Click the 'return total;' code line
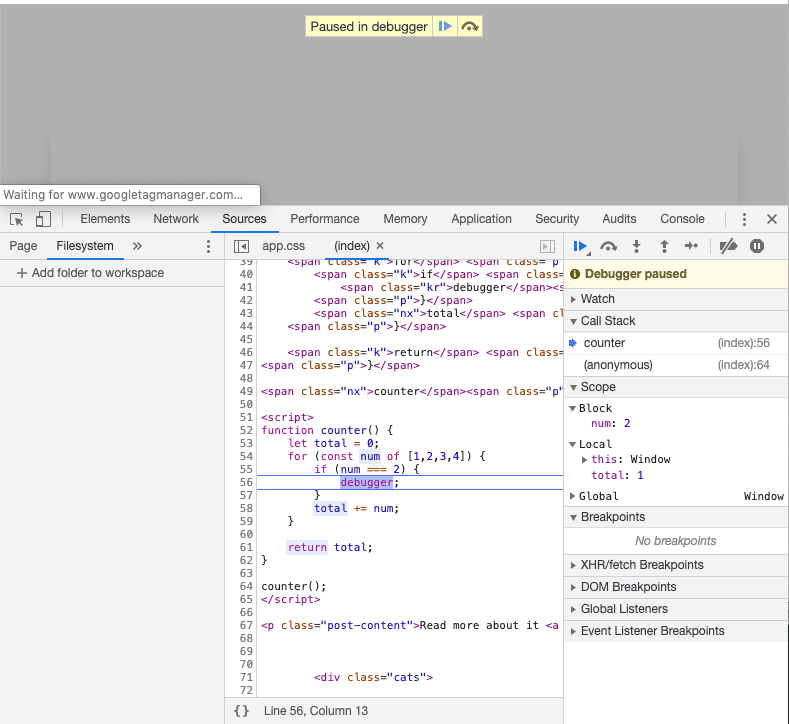This screenshot has width=789, height=724. [x=330, y=547]
